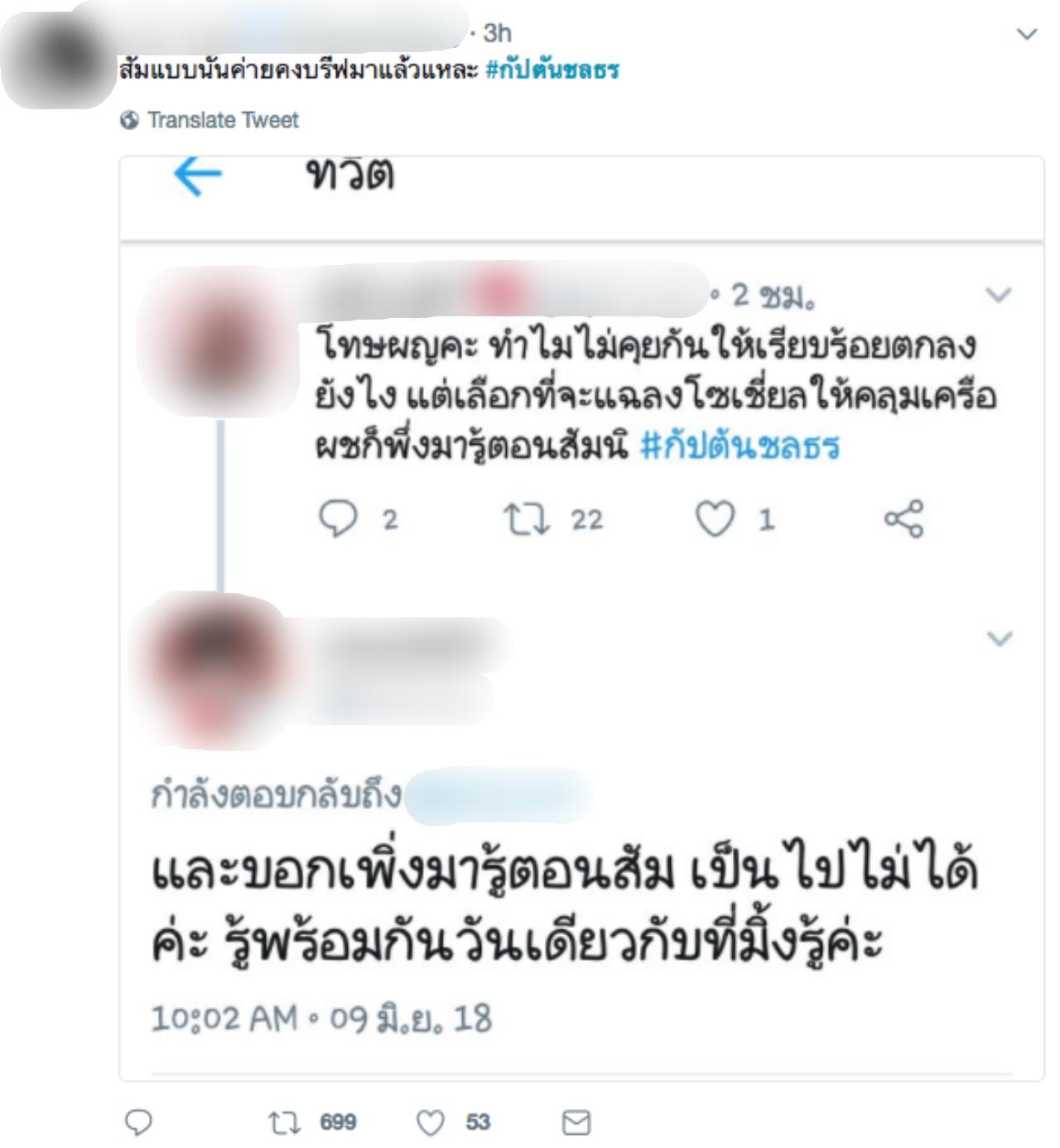Open the #กัปตันชลธร hashtag in the quoted tweet
This screenshot has height=1148, width=1060.
pyautogui.click(x=740, y=446)
